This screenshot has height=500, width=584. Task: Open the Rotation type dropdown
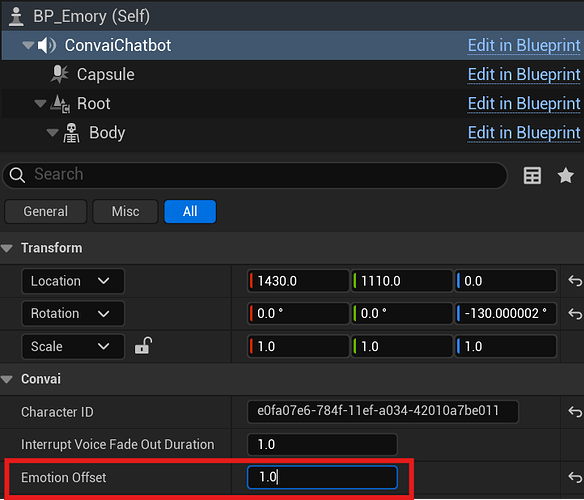click(x=73, y=313)
